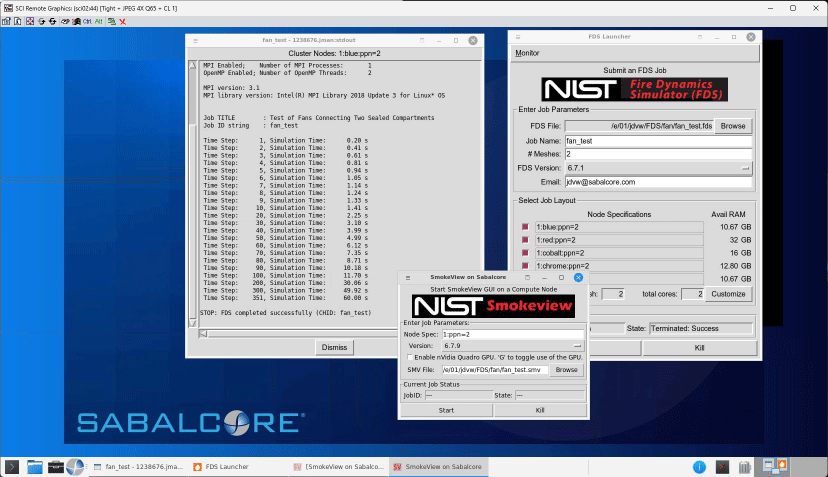Click the Email field in FDS Launcher
828x477 pixels.
658,182
